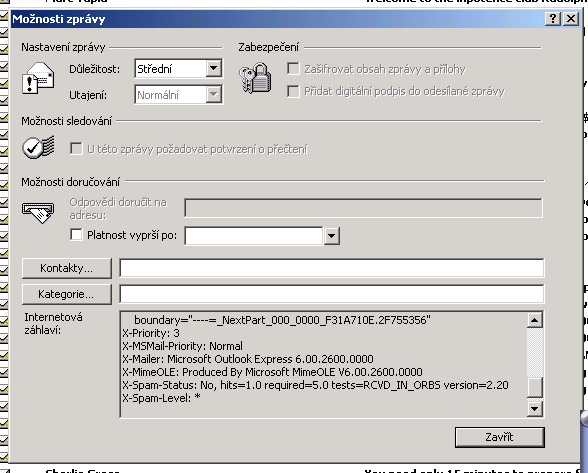Click the question mark help button in title bar

(553, 18)
